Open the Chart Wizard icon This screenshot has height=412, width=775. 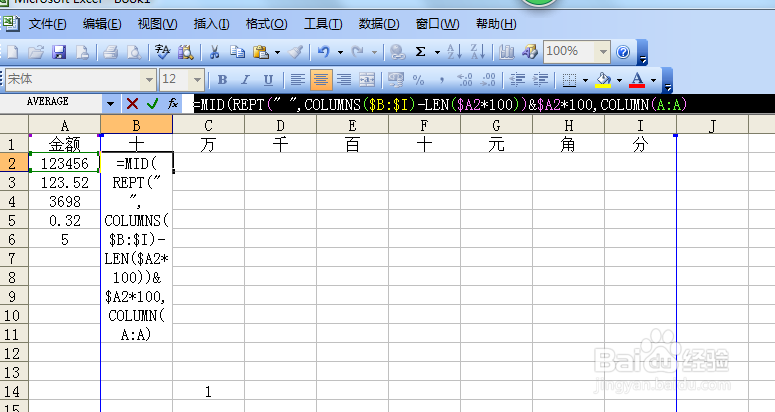coord(506,52)
